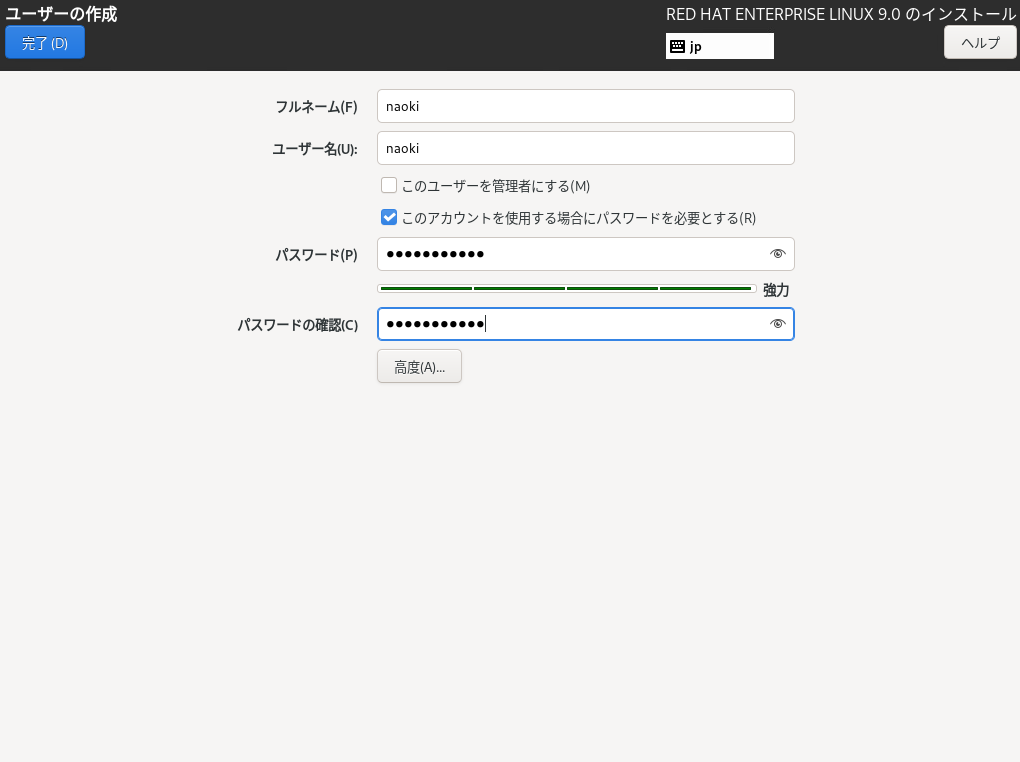Click the パスワードの確認(C) label

(x=297, y=325)
